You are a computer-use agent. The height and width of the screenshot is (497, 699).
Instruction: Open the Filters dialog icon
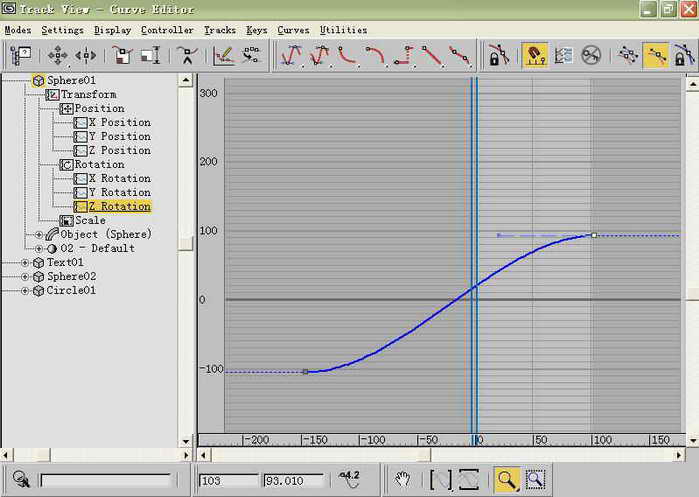tap(21, 56)
